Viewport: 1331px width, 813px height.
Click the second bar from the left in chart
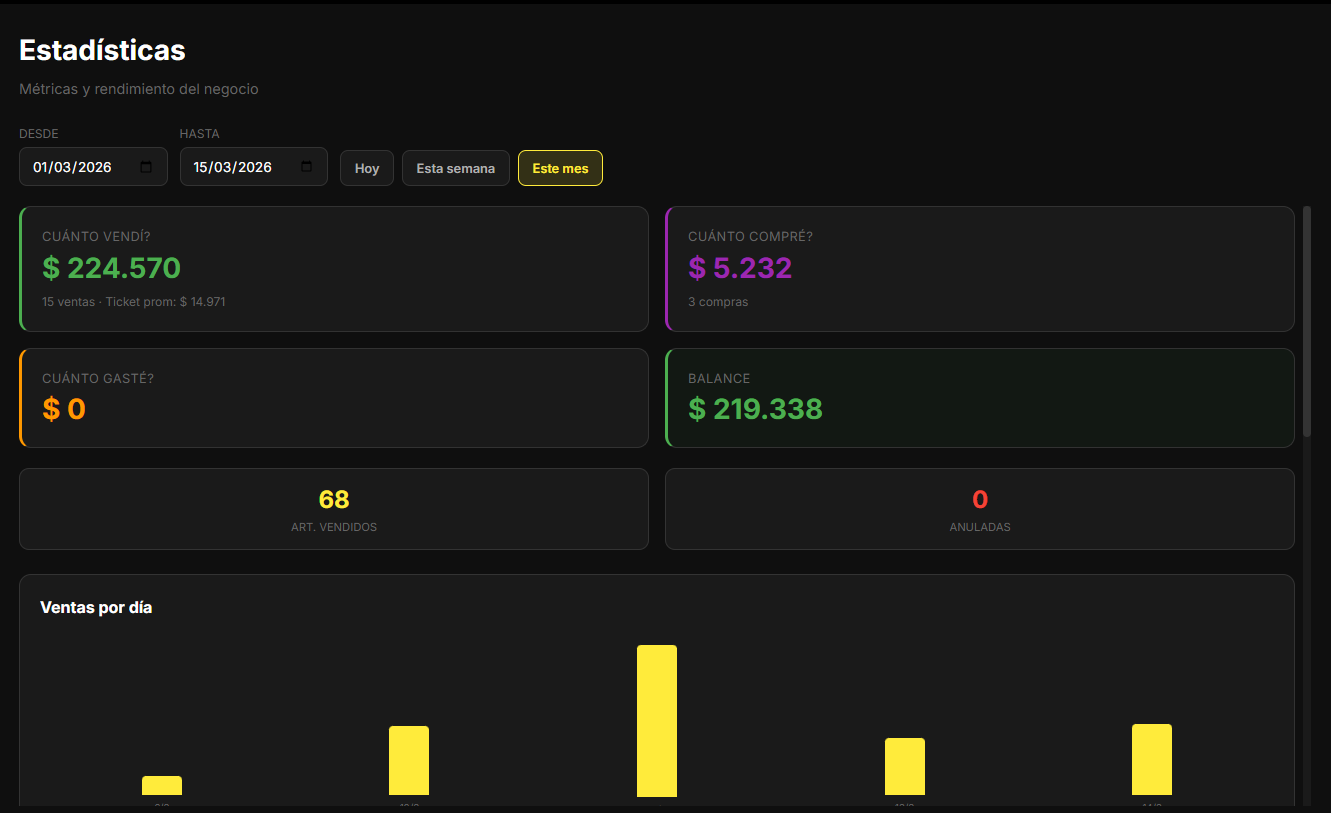(409, 760)
